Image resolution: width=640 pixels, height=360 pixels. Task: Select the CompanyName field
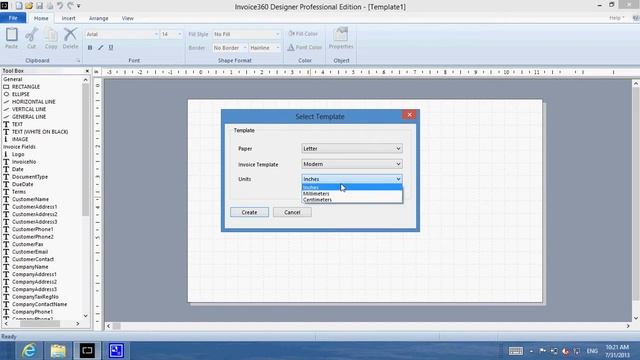(30, 267)
